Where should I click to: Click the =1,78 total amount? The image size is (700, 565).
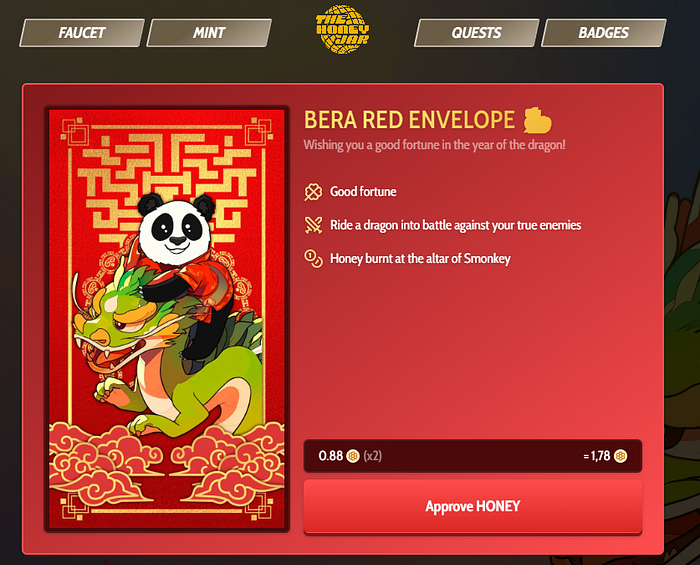pyautogui.click(x=597, y=456)
